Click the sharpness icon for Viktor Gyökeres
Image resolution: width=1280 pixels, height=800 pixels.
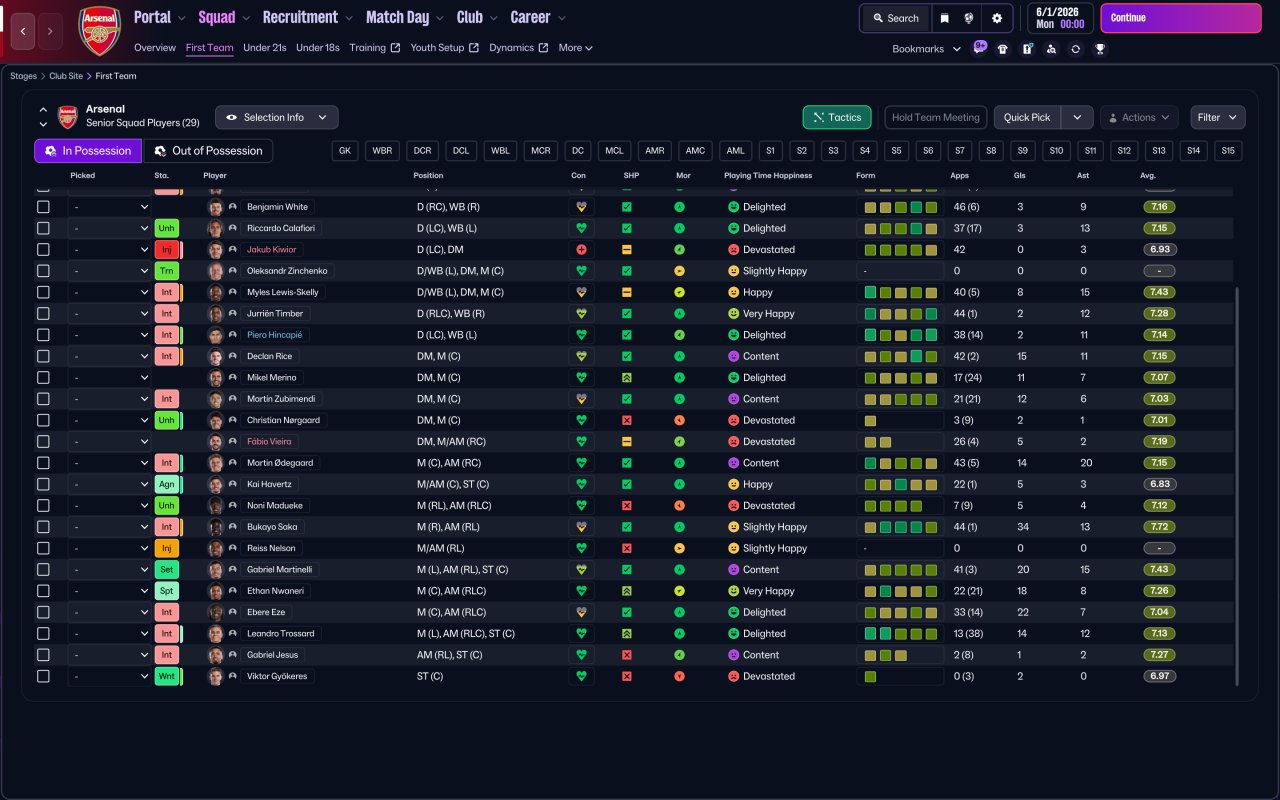pos(627,676)
